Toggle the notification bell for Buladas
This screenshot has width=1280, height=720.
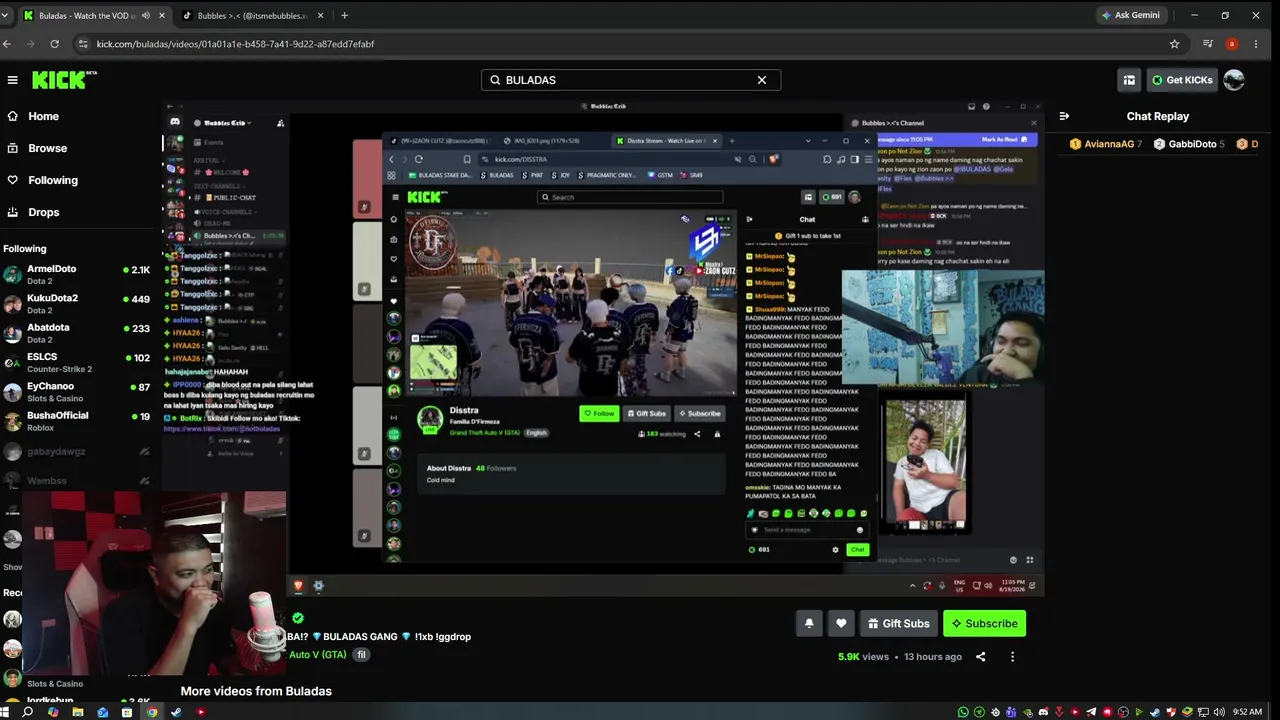click(809, 623)
